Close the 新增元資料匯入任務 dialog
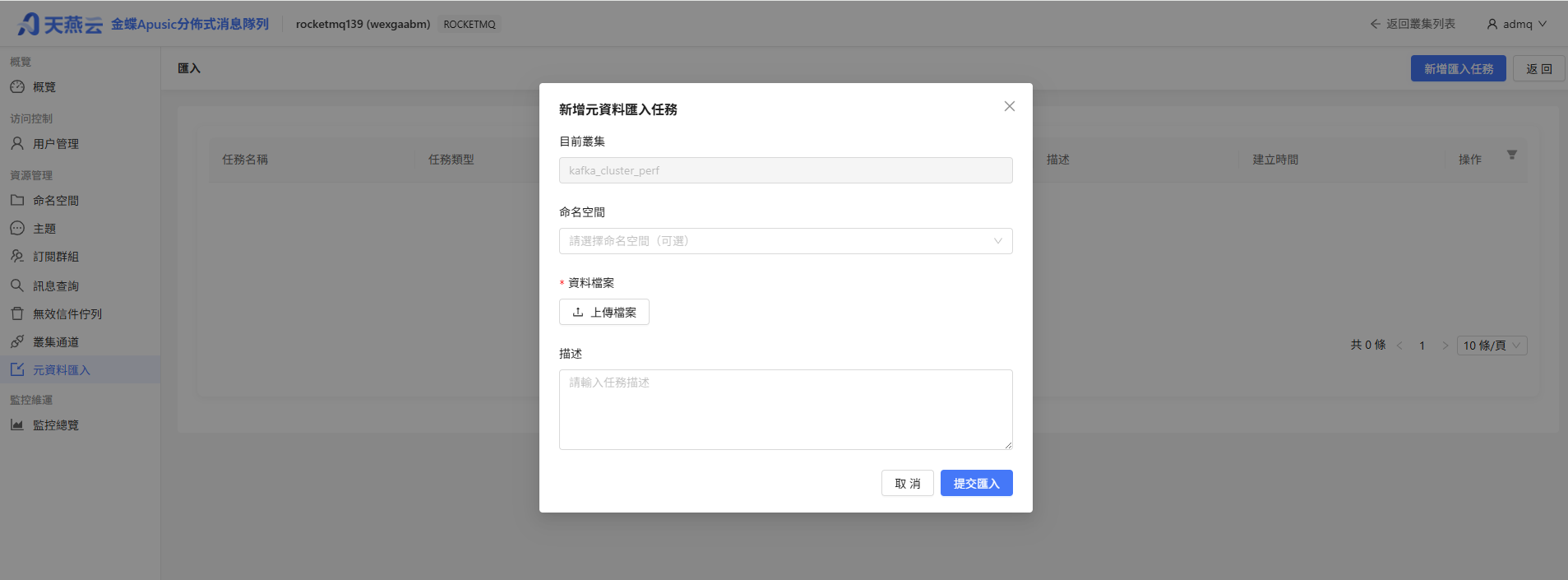Viewport: 1568px width, 580px height. pos(1010,106)
